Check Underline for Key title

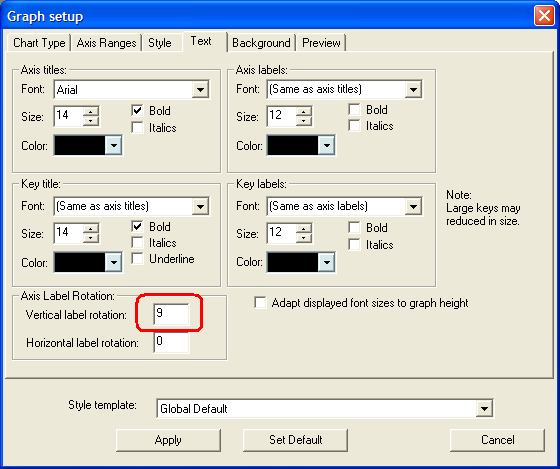[138, 258]
